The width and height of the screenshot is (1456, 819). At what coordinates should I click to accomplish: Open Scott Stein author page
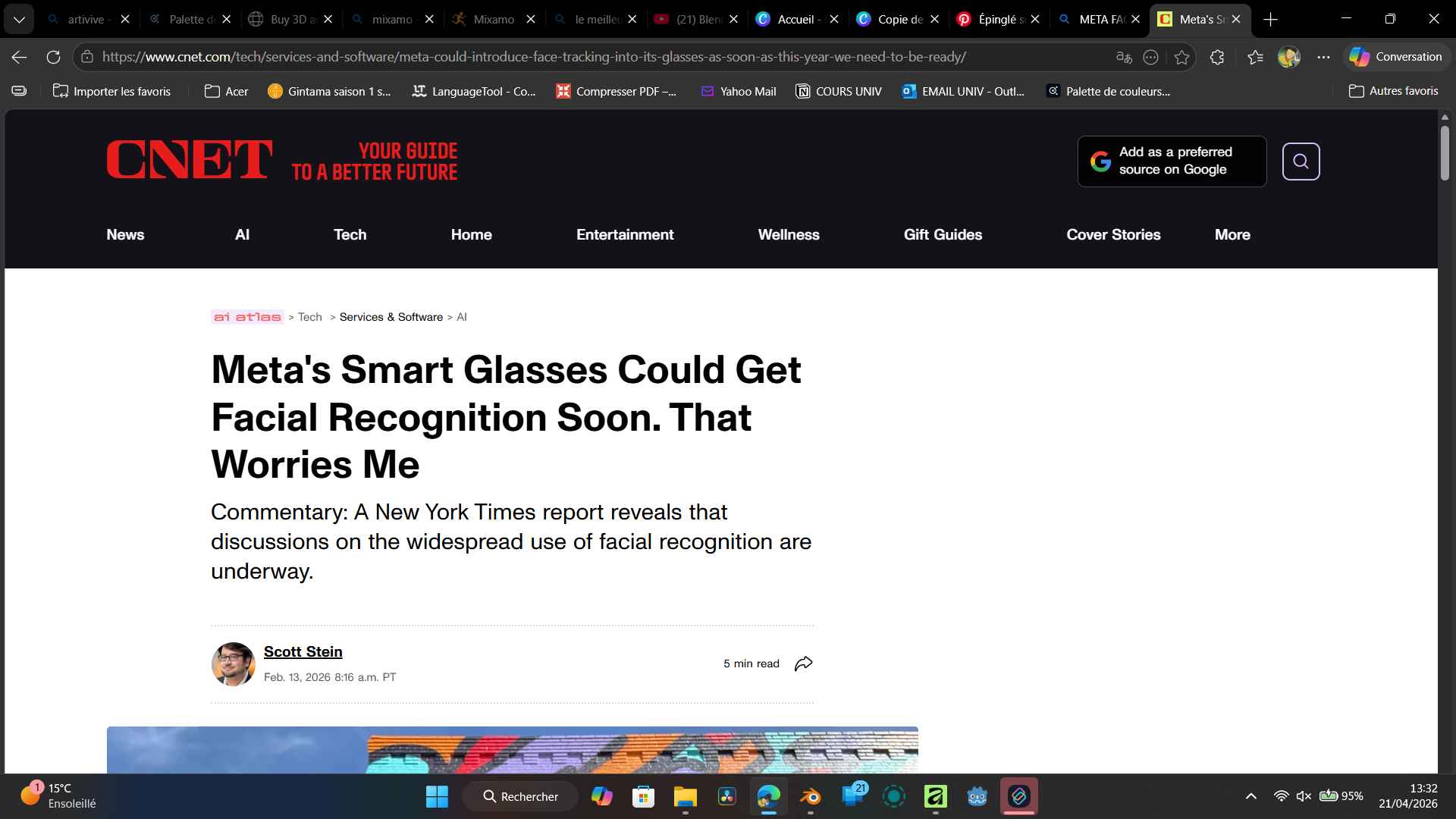click(x=303, y=651)
